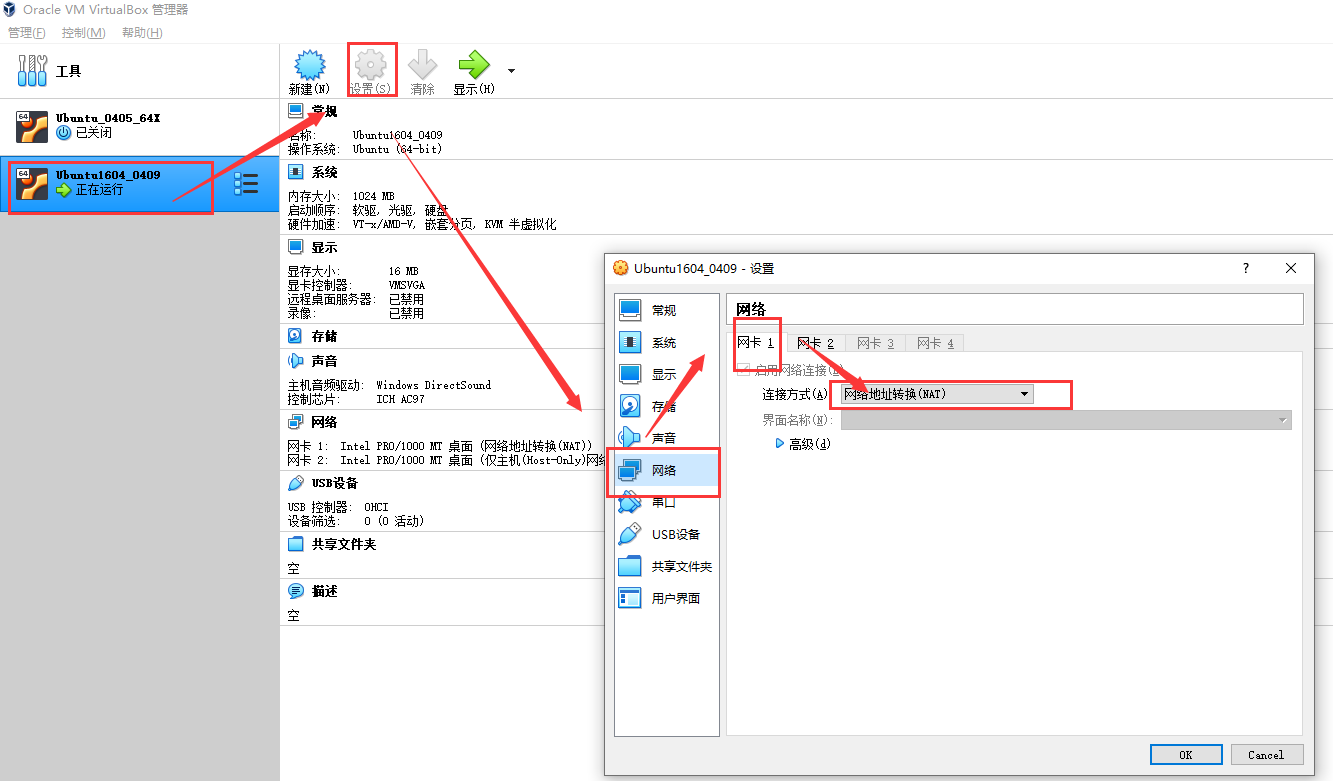The image size is (1333, 781).
Task: Click 常规 monitor icon in details pane
Action: [x=296, y=111]
